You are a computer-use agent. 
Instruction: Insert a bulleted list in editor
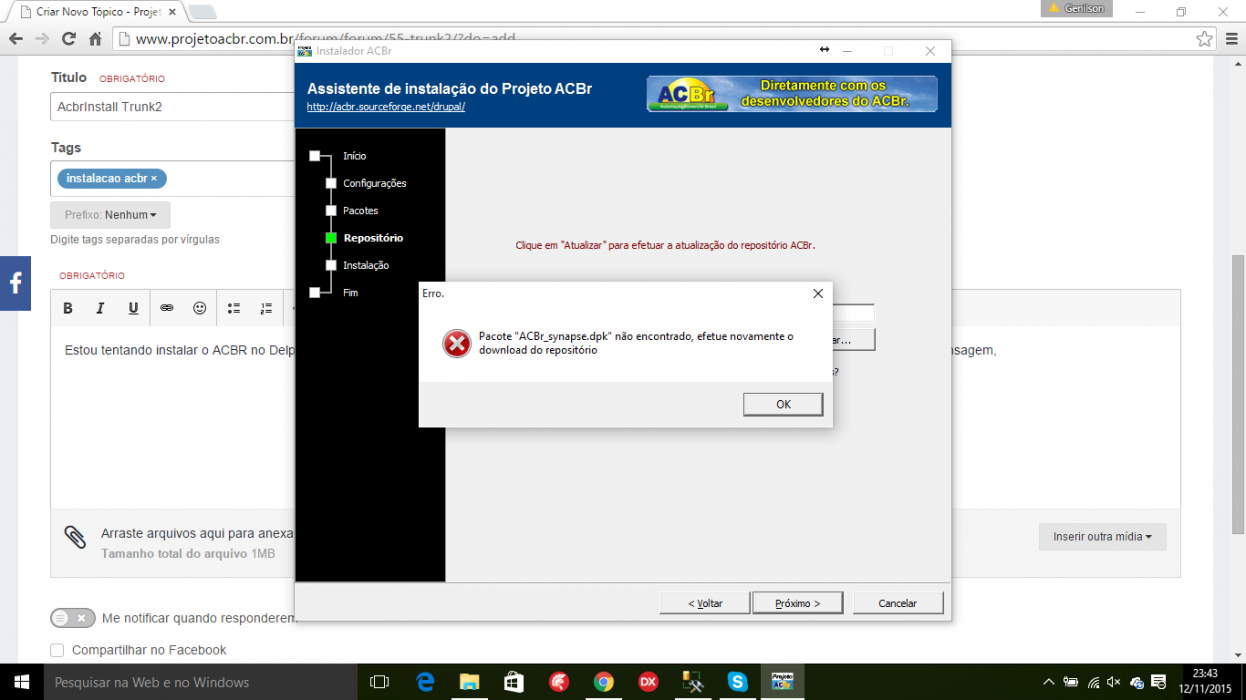[234, 308]
